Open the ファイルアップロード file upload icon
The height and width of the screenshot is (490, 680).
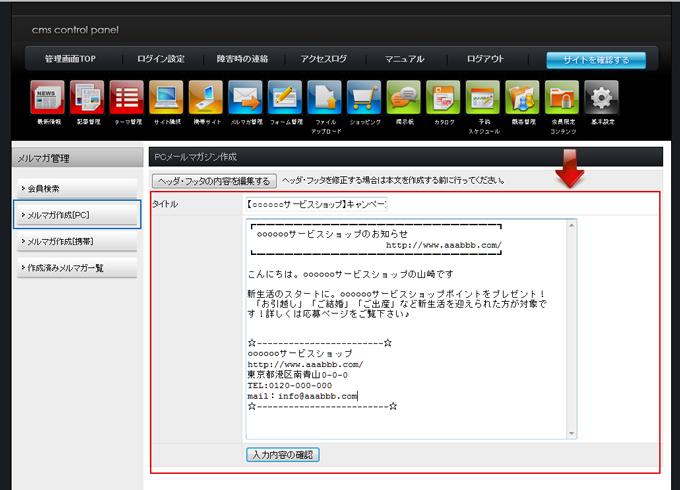[325, 98]
